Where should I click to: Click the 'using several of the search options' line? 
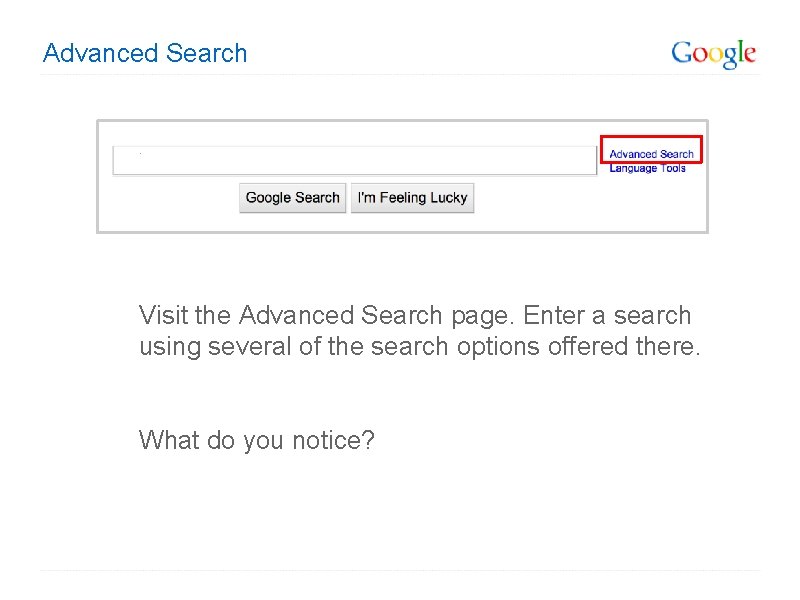click(x=419, y=347)
